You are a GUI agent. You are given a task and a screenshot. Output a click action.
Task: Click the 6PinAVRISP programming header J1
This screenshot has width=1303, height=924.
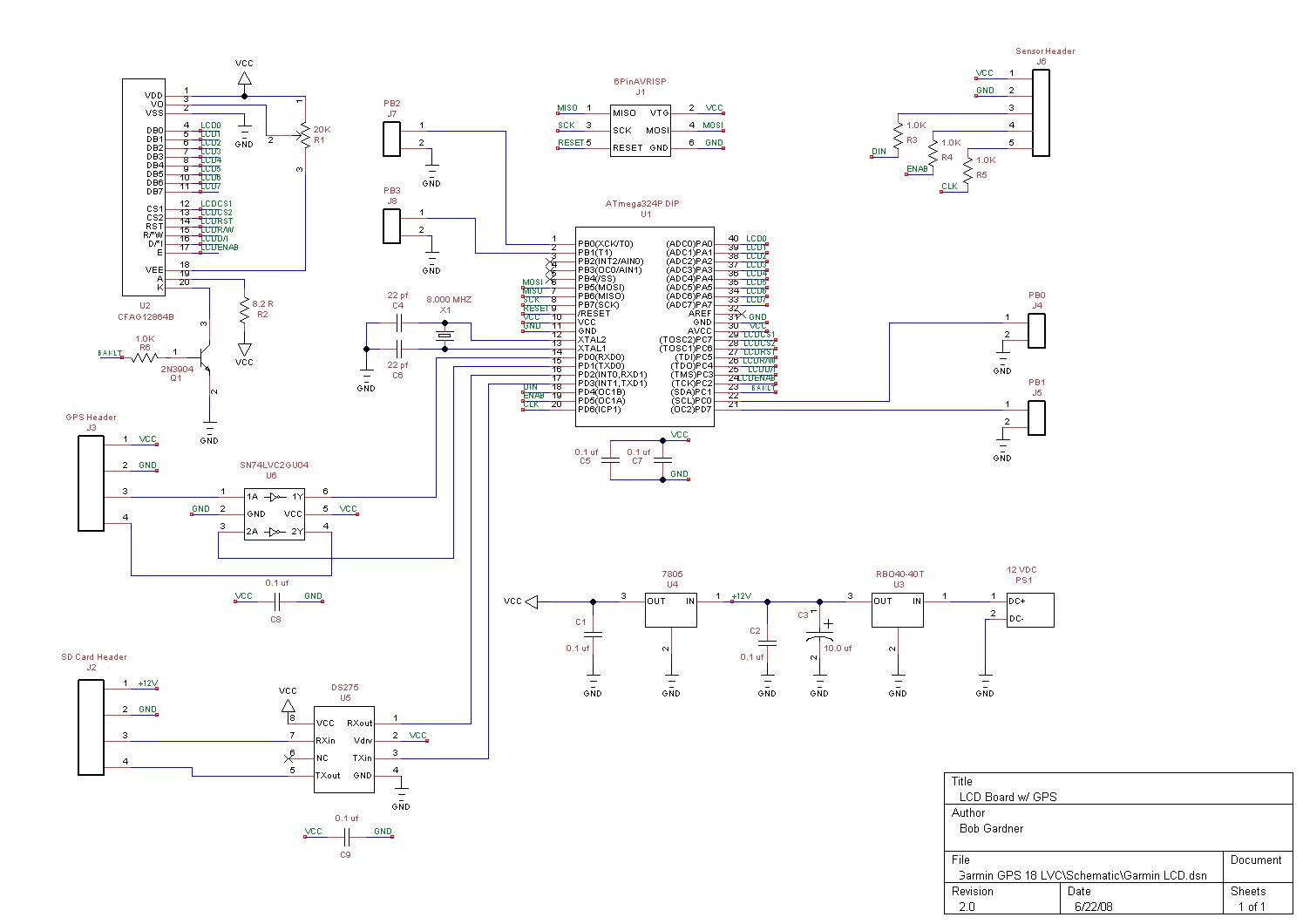[x=641, y=130]
